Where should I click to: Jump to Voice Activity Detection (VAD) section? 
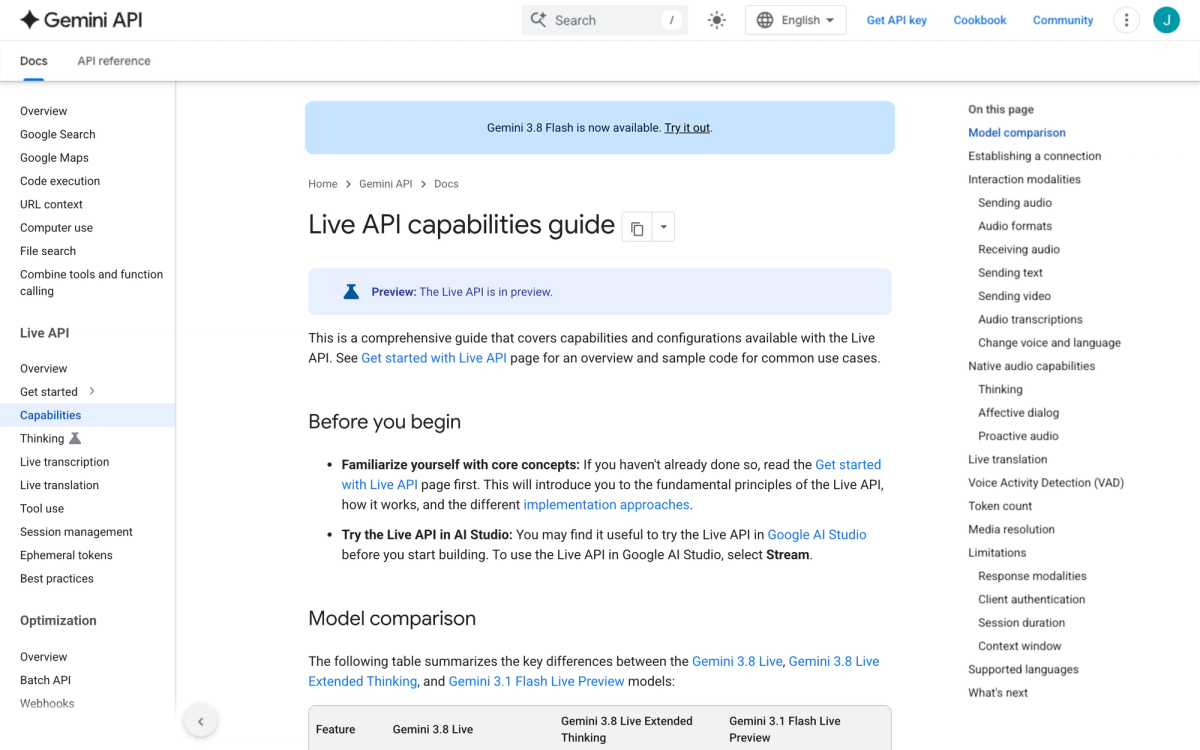[1046, 483]
